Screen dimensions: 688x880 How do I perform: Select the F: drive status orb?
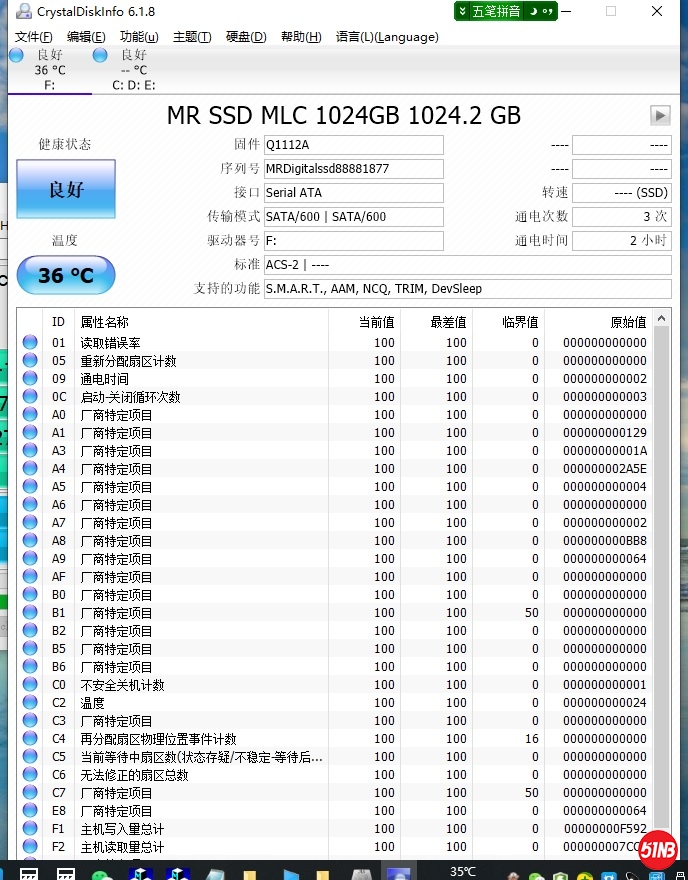[x=16, y=55]
